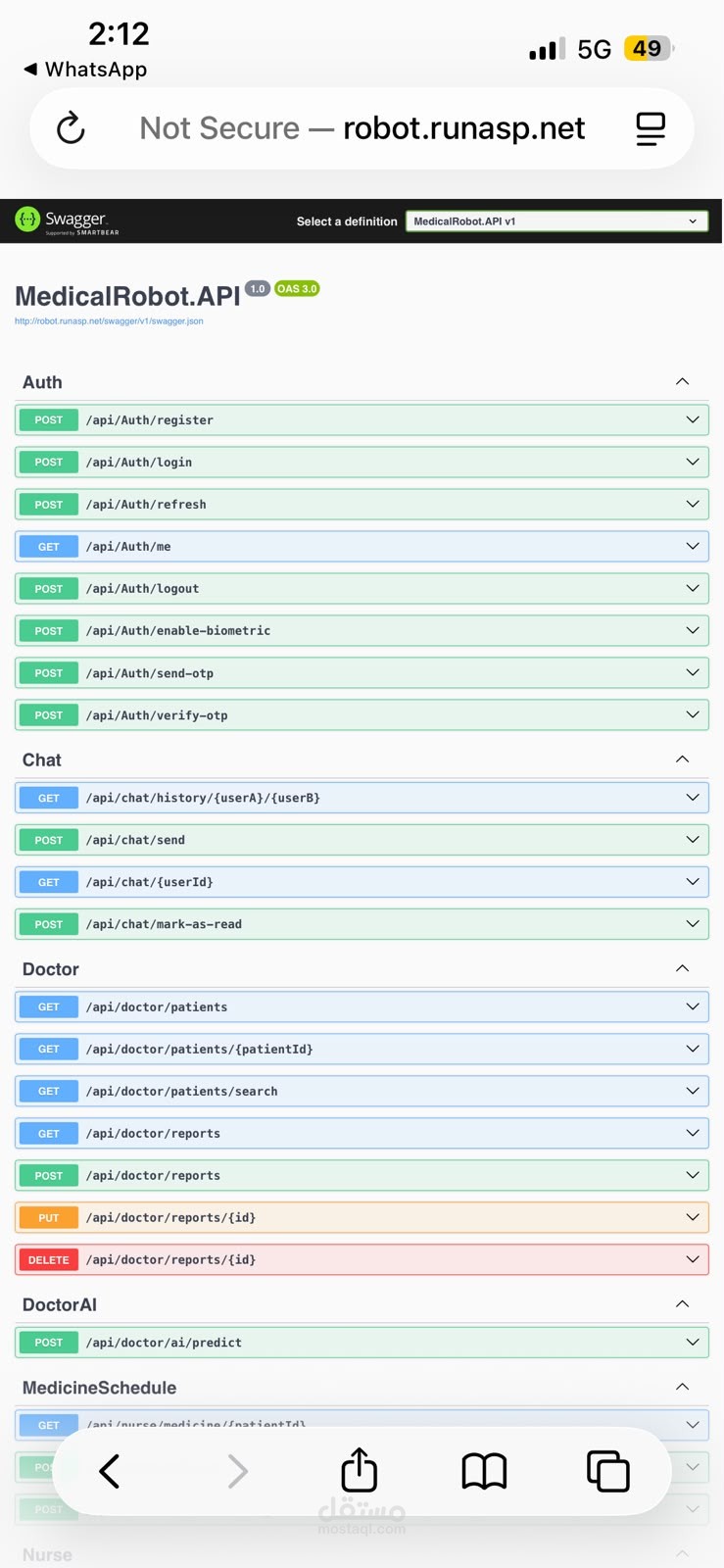Open the swagger.json link

pos(109,321)
